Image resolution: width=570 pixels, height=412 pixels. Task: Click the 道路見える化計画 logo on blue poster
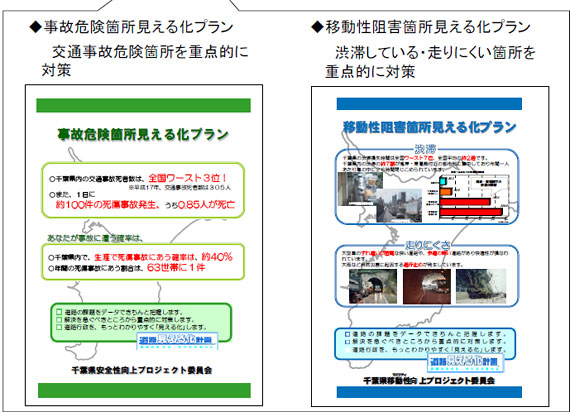pos(465,361)
